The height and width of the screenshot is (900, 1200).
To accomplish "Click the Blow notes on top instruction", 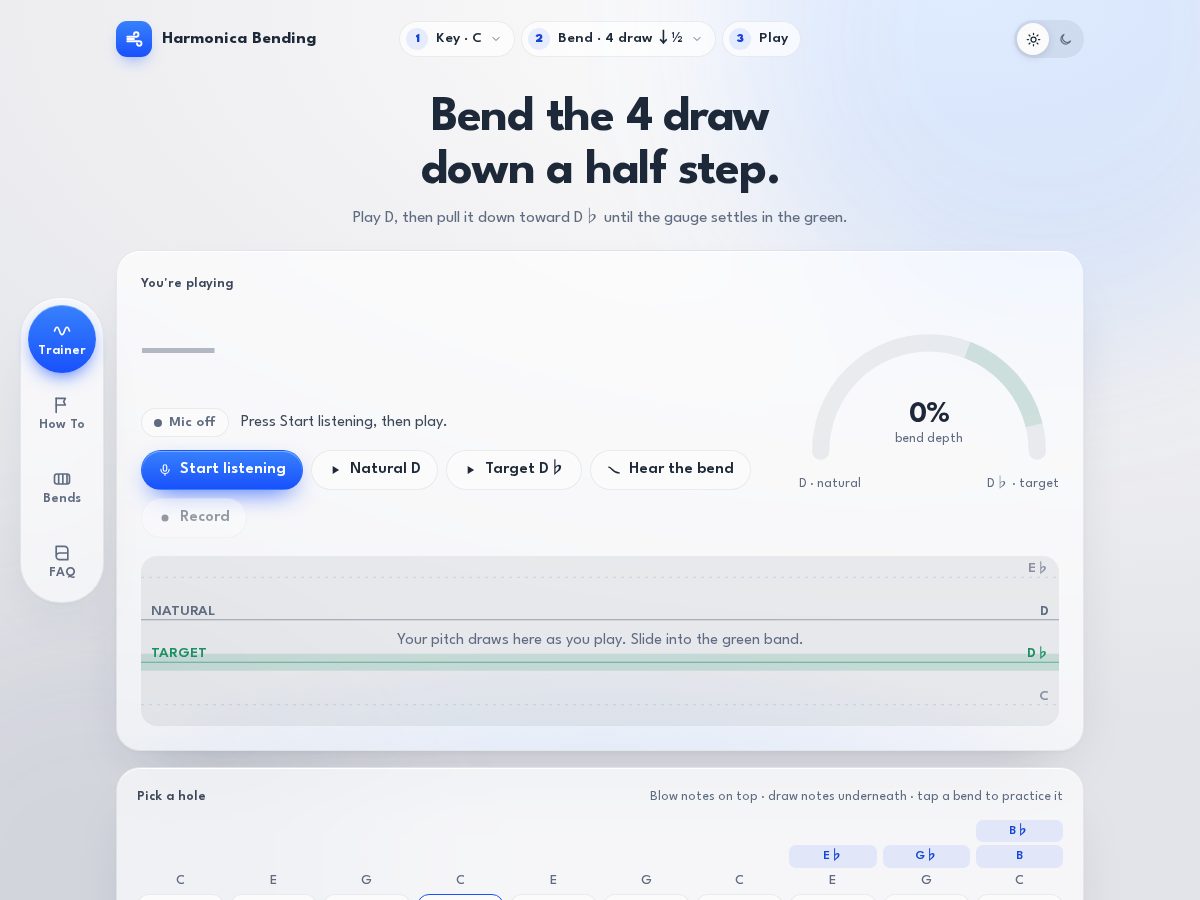I will click(856, 796).
